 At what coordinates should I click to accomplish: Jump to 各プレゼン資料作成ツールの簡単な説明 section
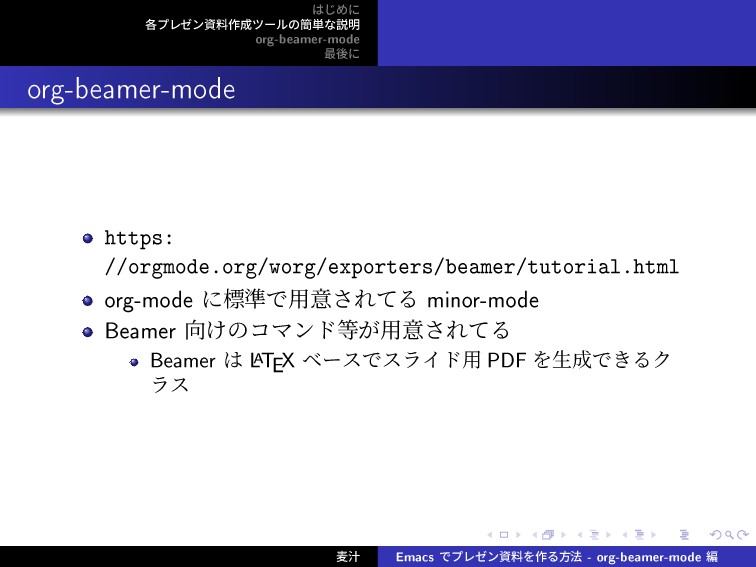click(252, 24)
